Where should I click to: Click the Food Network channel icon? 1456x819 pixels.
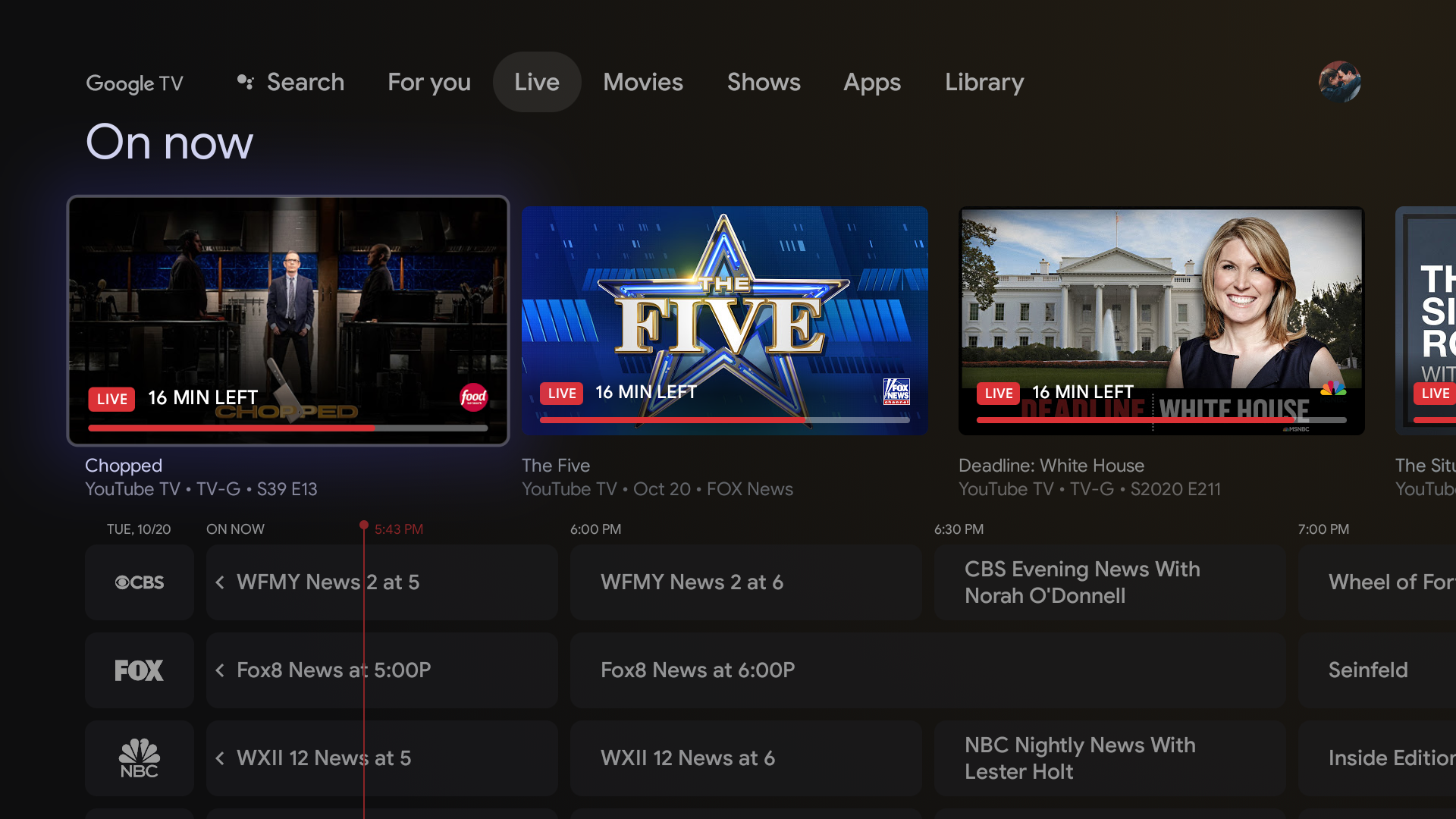tap(472, 397)
